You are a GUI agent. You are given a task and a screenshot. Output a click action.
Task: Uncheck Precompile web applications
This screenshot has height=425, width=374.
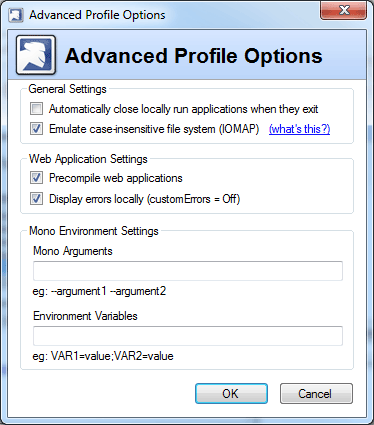(x=36, y=178)
